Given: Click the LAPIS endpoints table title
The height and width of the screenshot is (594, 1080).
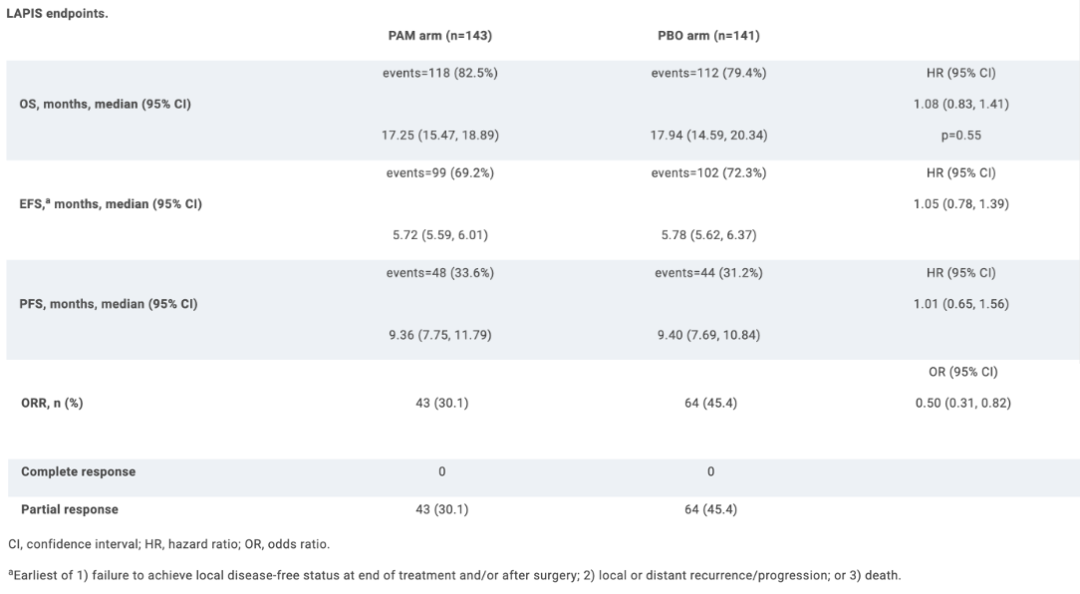Looking at the screenshot, I should coord(57,14).
